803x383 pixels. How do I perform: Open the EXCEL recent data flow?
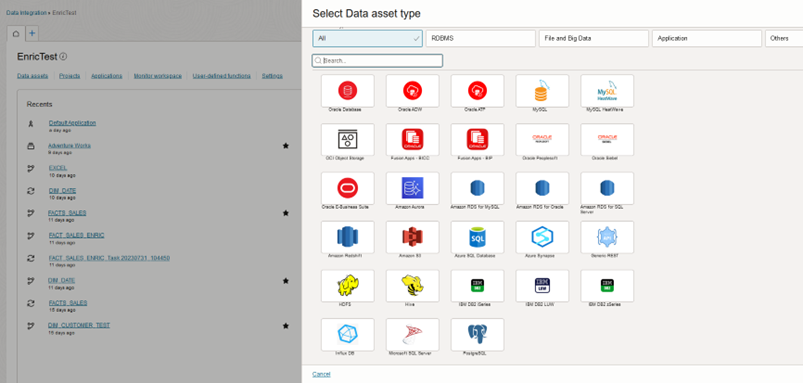click(58, 168)
